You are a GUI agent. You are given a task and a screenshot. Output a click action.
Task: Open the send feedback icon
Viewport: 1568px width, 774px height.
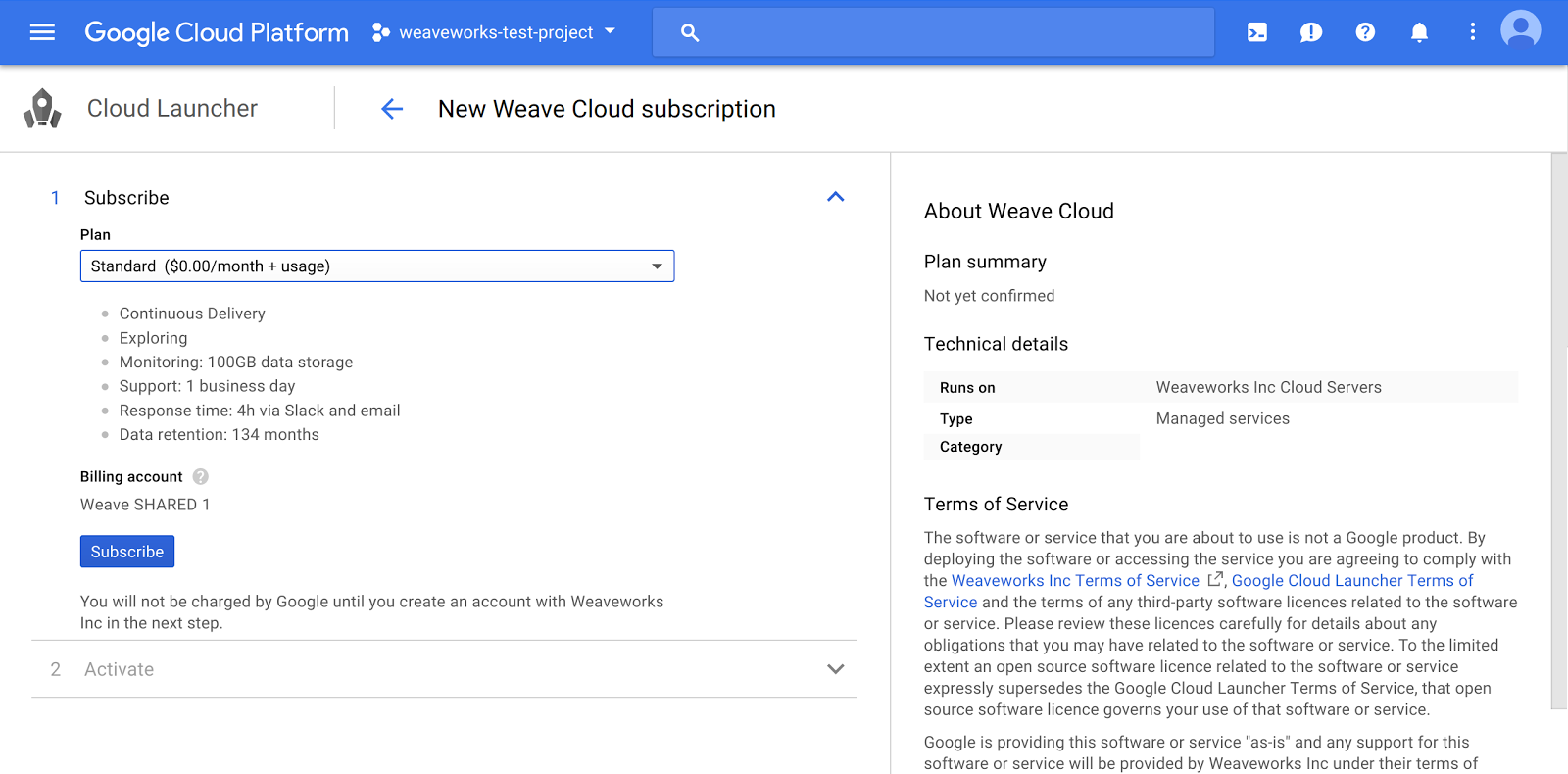(1310, 32)
